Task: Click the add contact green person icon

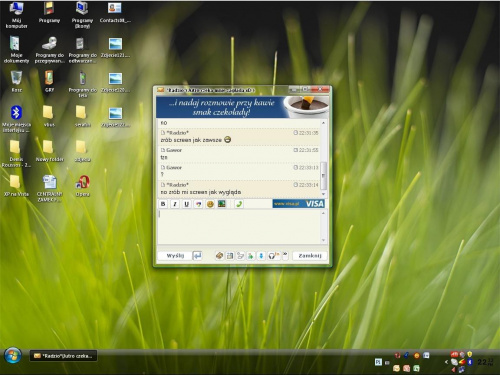Action: 250,256
